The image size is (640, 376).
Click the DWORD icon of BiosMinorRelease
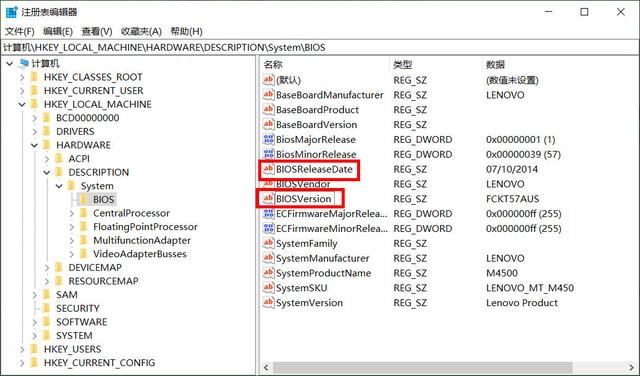pyautogui.click(x=268, y=154)
